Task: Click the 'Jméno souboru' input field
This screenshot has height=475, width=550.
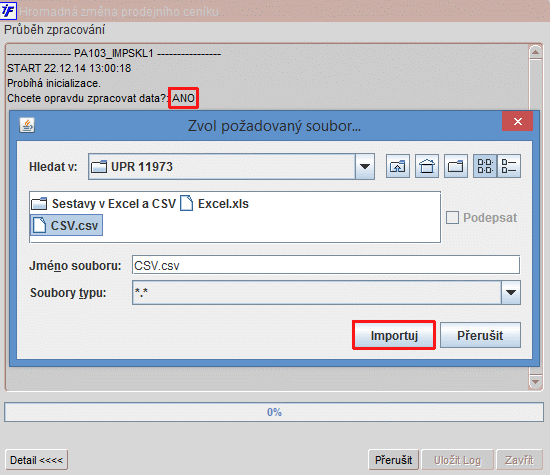Action: pos(326,265)
